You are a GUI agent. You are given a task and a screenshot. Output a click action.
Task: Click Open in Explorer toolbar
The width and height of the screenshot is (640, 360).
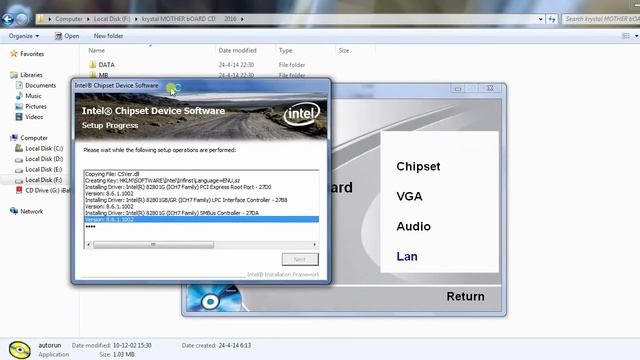67,36
